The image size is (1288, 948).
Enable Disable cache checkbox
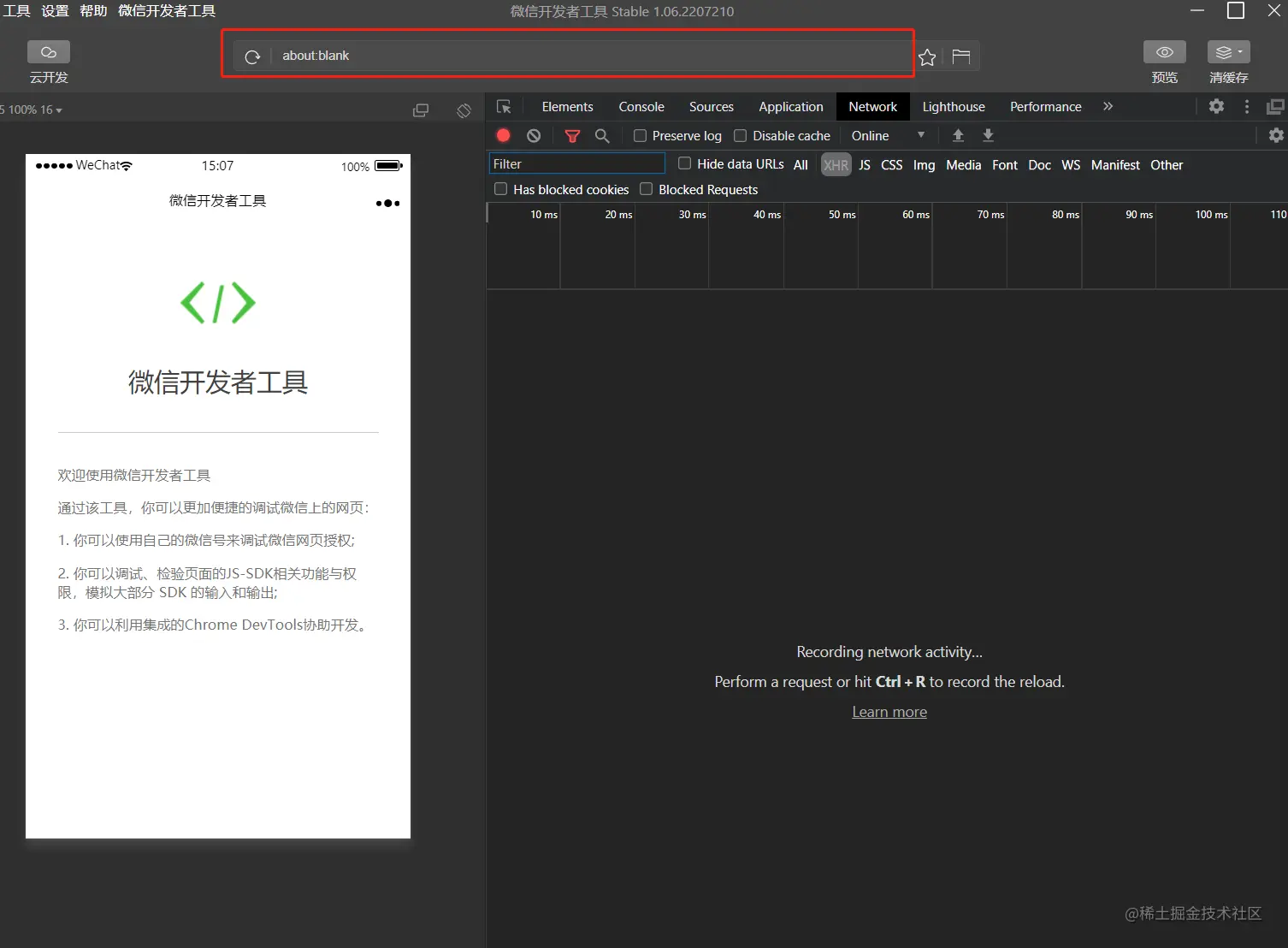pos(741,135)
